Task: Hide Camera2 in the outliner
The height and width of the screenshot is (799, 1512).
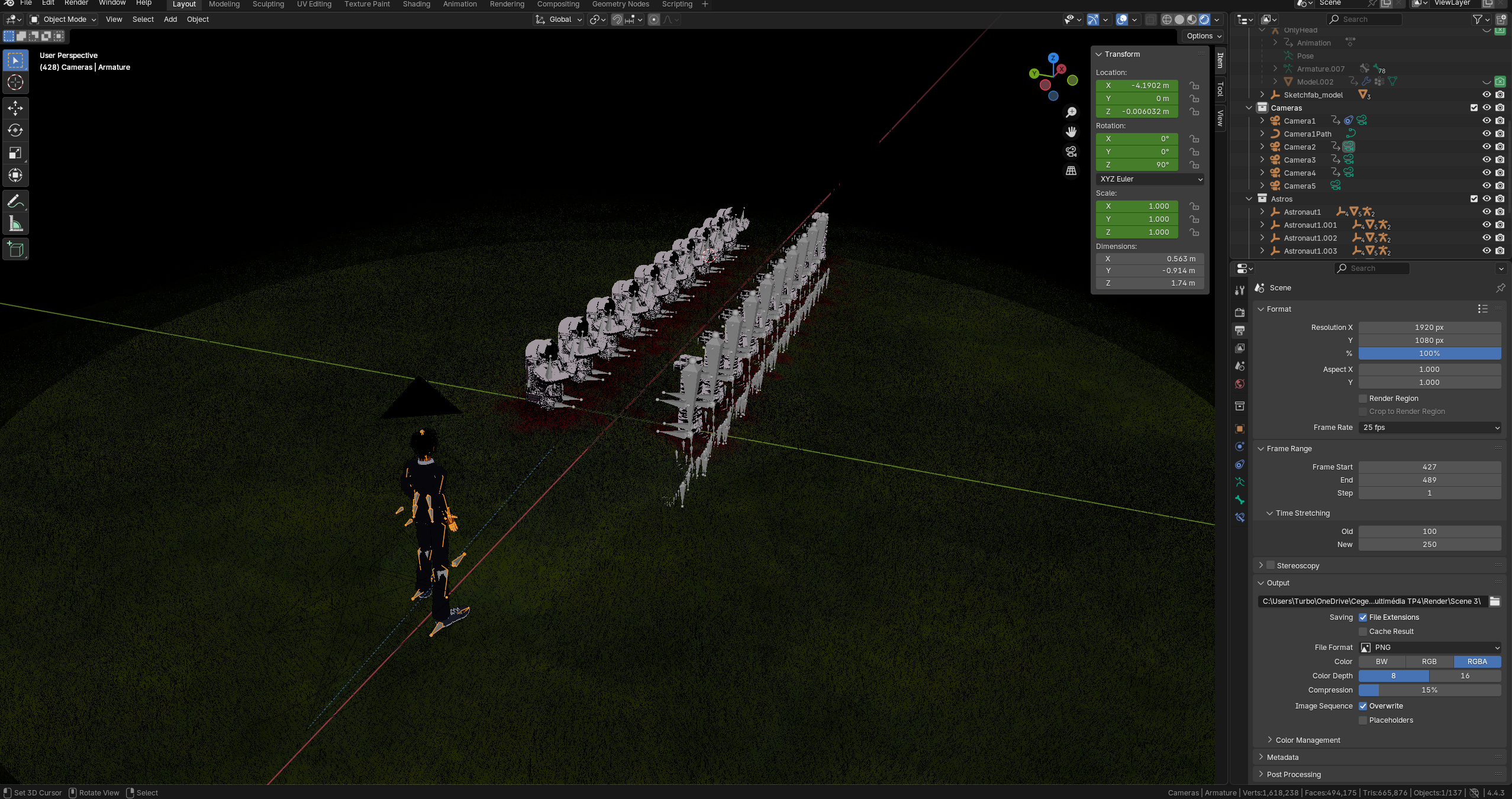Action: pyautogui.click(x=1486, y=147)
